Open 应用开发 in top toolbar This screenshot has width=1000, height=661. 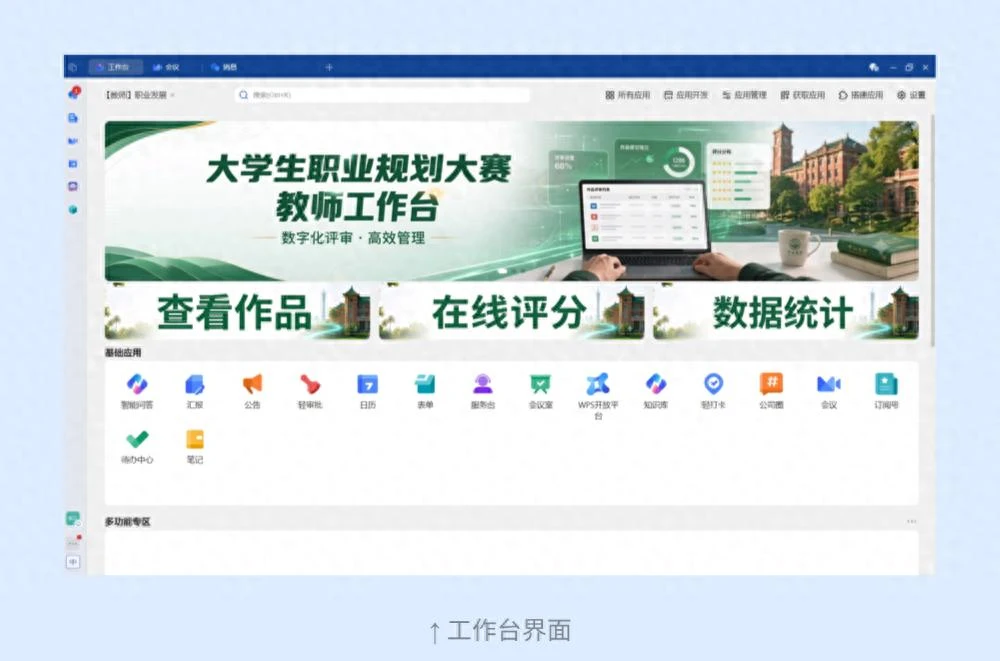(686, 95)
